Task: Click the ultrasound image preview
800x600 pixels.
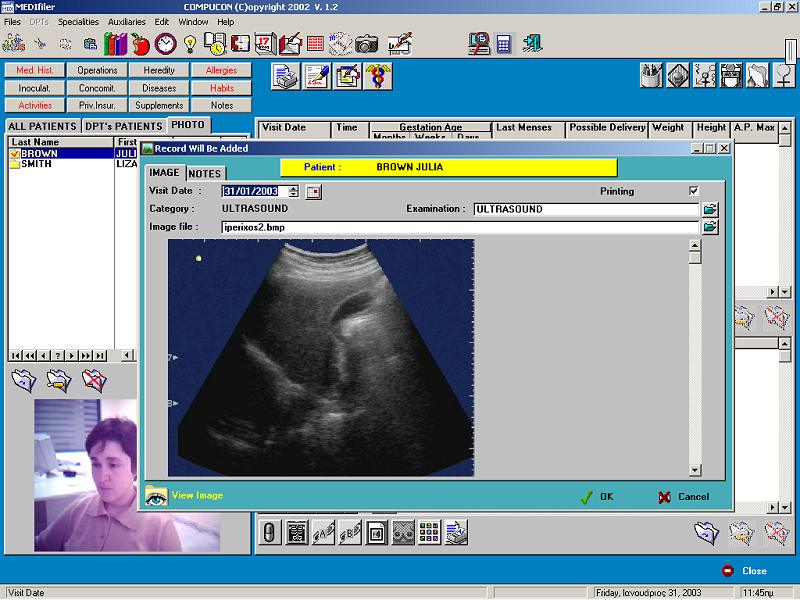Action: tap(321, 358)
